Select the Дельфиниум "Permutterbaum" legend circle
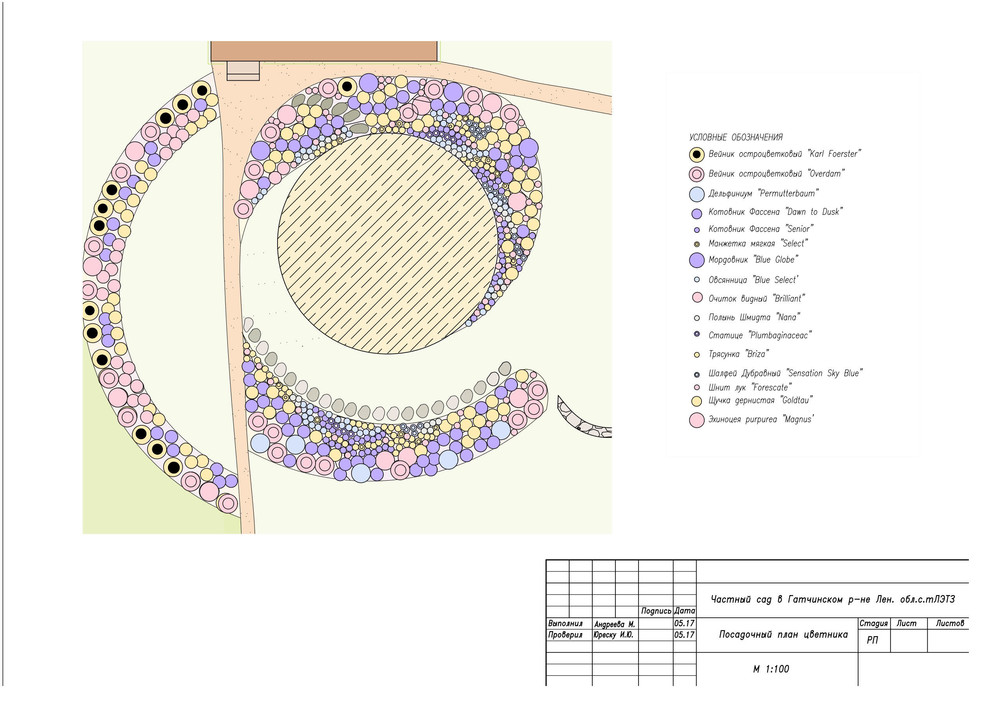 tap(697, 193)
